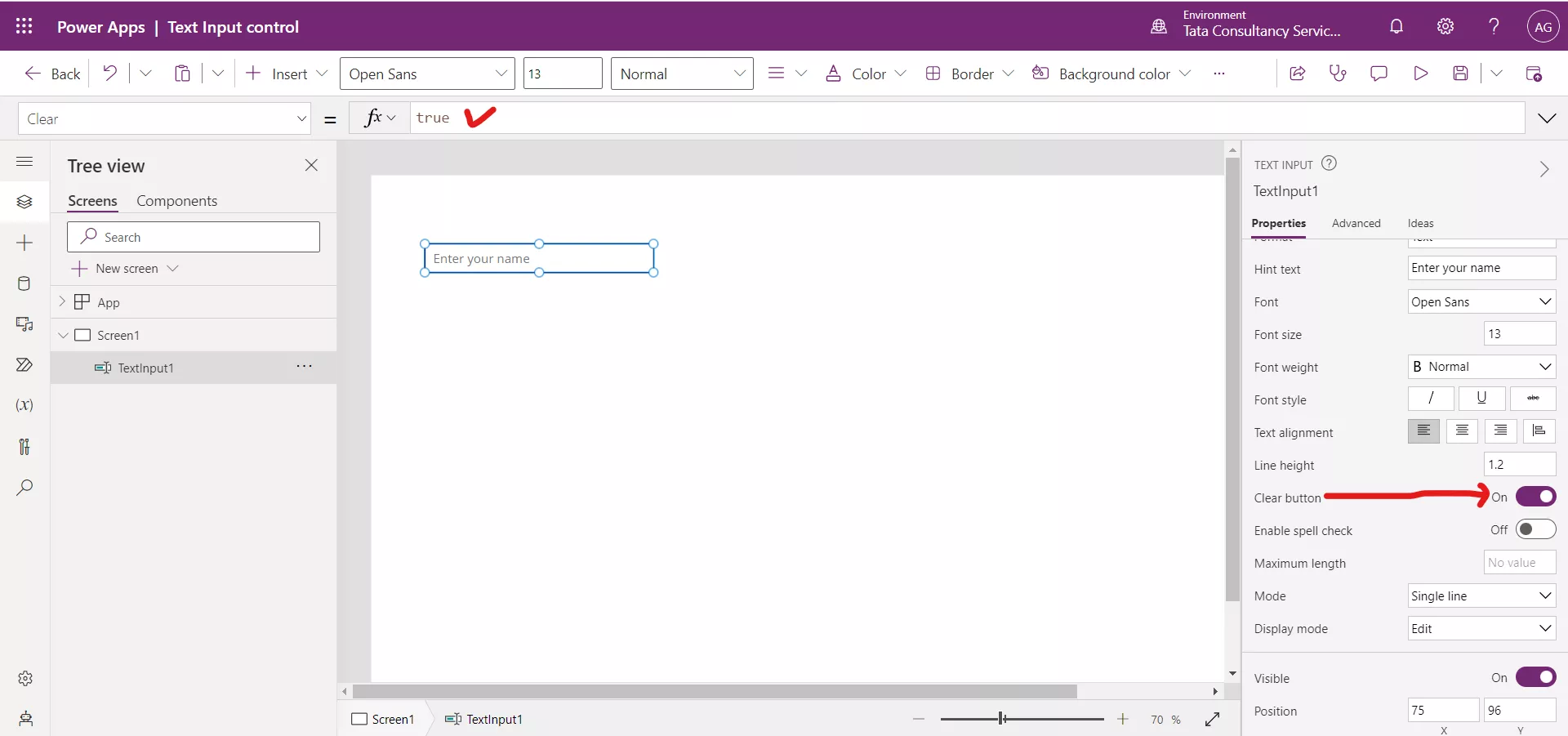The height and width of the screenshot is (736, 1568).
Task: Click the zoom slider handle
Action: [x=1001, y=719]
